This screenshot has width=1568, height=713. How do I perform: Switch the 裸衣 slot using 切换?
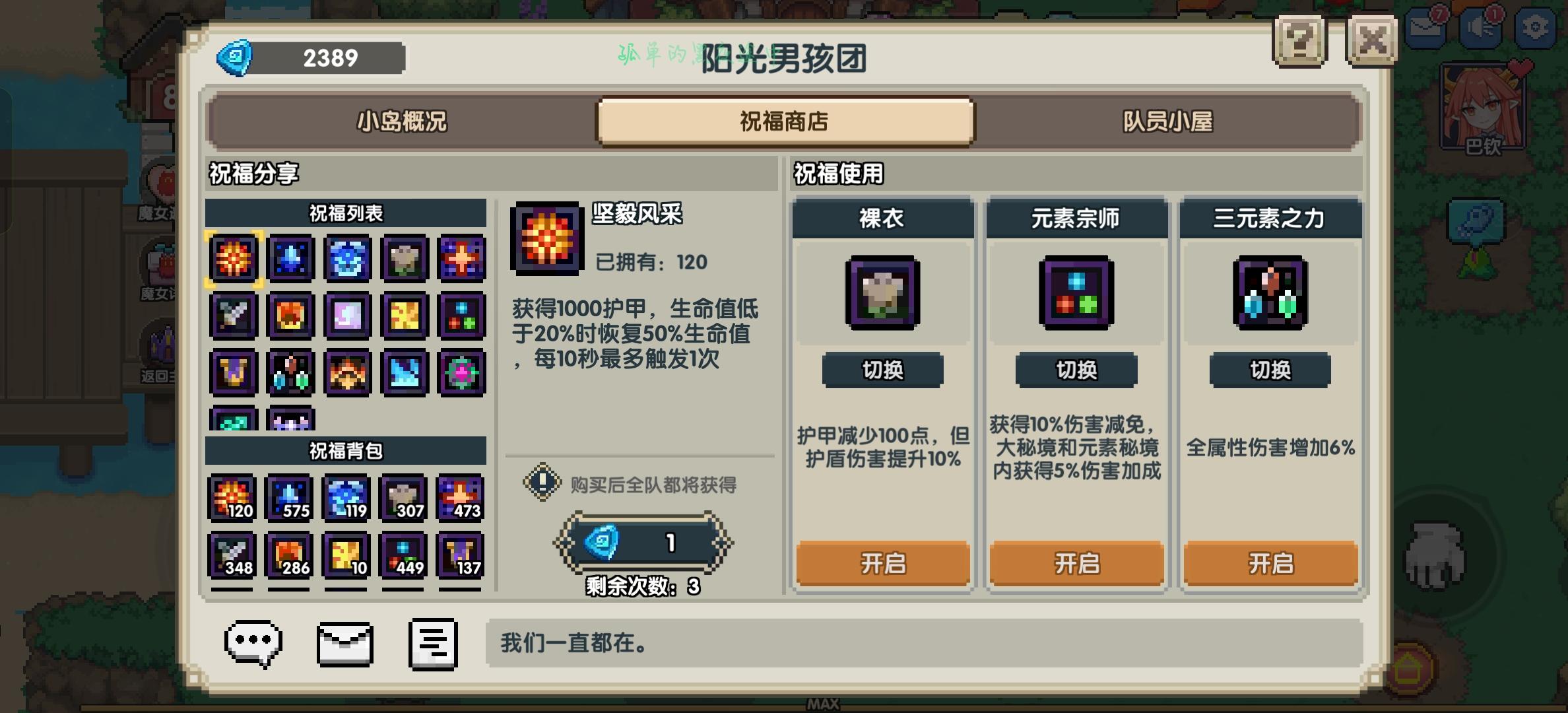883,370
